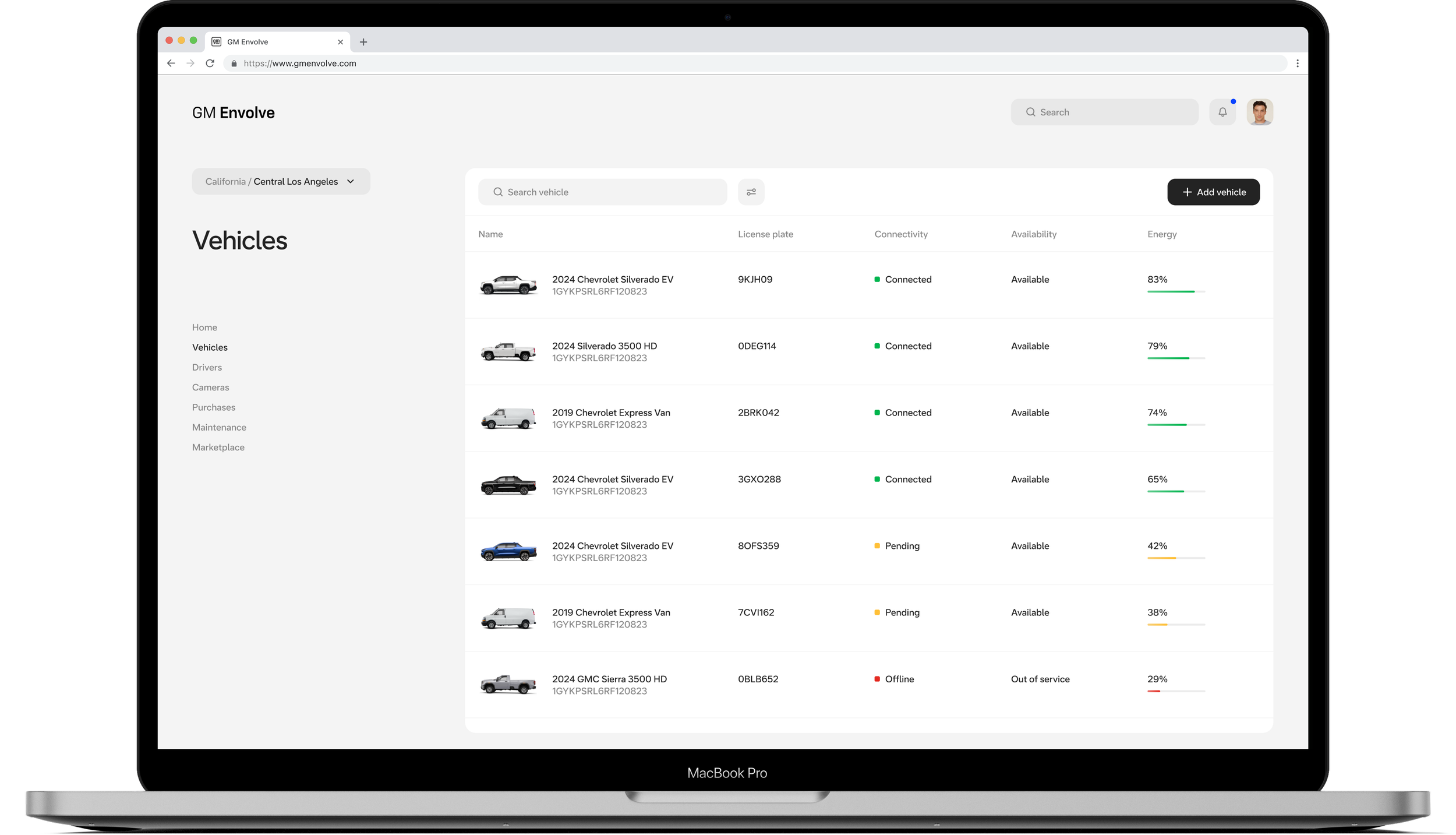Click the 83% energy progress bar
The width and height of the screenshot is (1456, 835).
1175,291
